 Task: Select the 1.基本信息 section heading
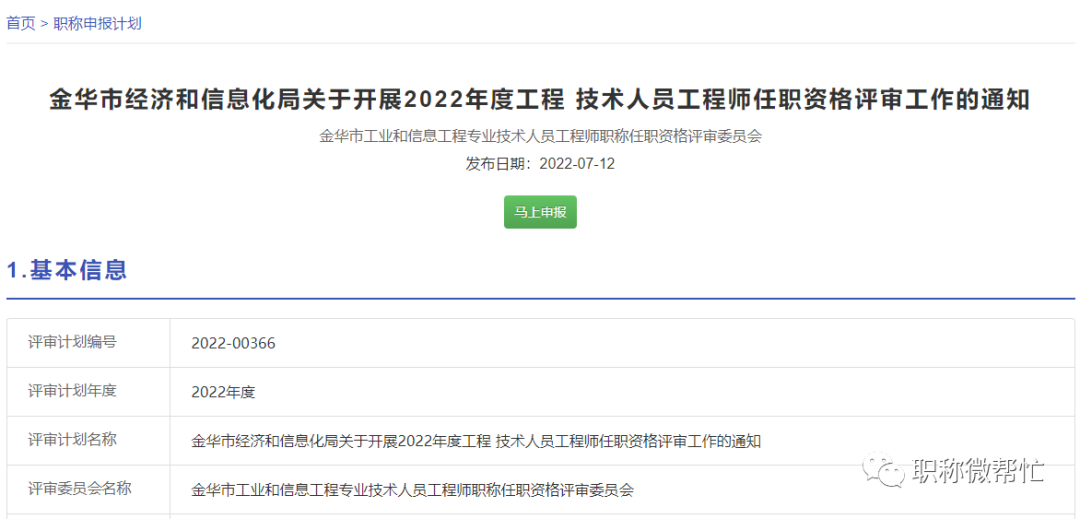pyautogui.click(x=67, y=270)
